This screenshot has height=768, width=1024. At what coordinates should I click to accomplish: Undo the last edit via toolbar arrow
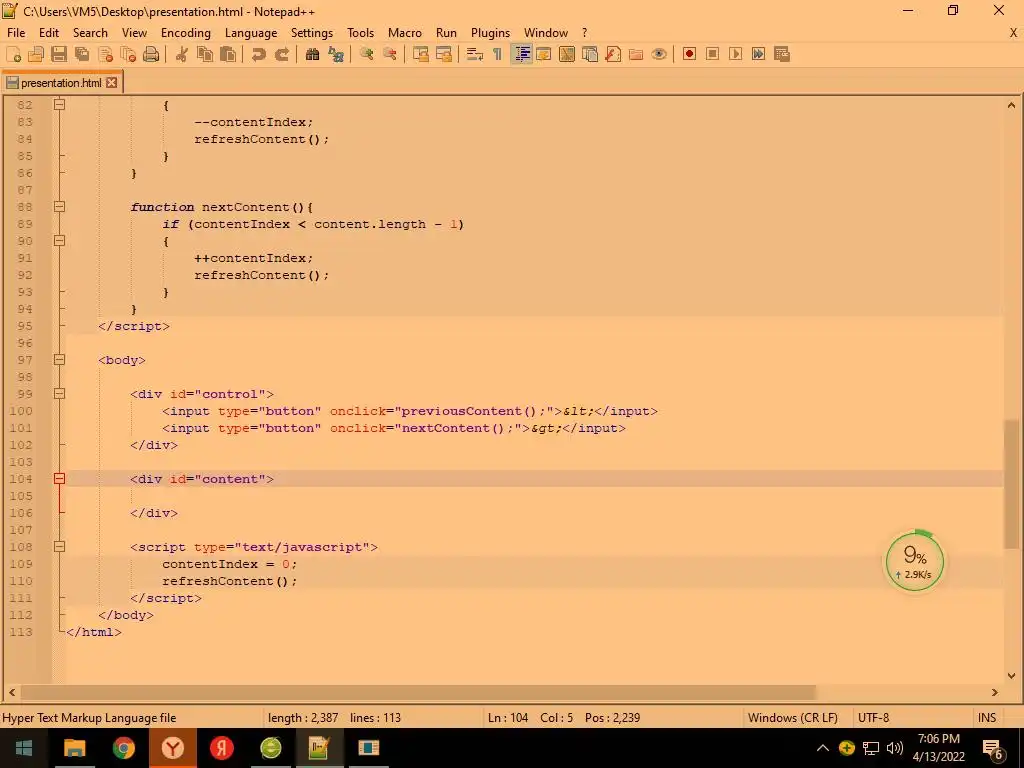[259, 54]
